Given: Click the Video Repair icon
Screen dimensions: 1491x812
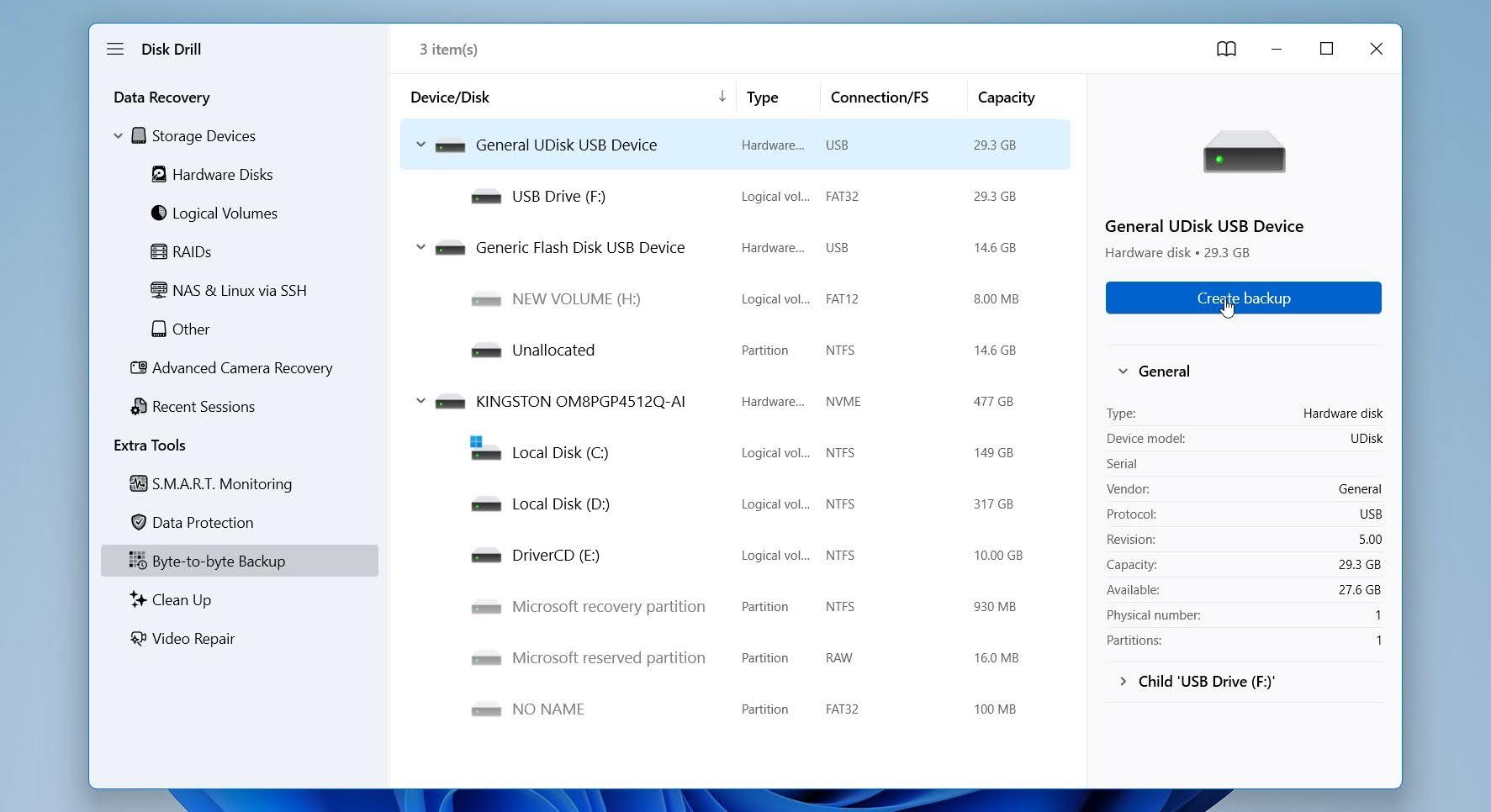Looking at the screenshot, I should (x=139, y=638).
